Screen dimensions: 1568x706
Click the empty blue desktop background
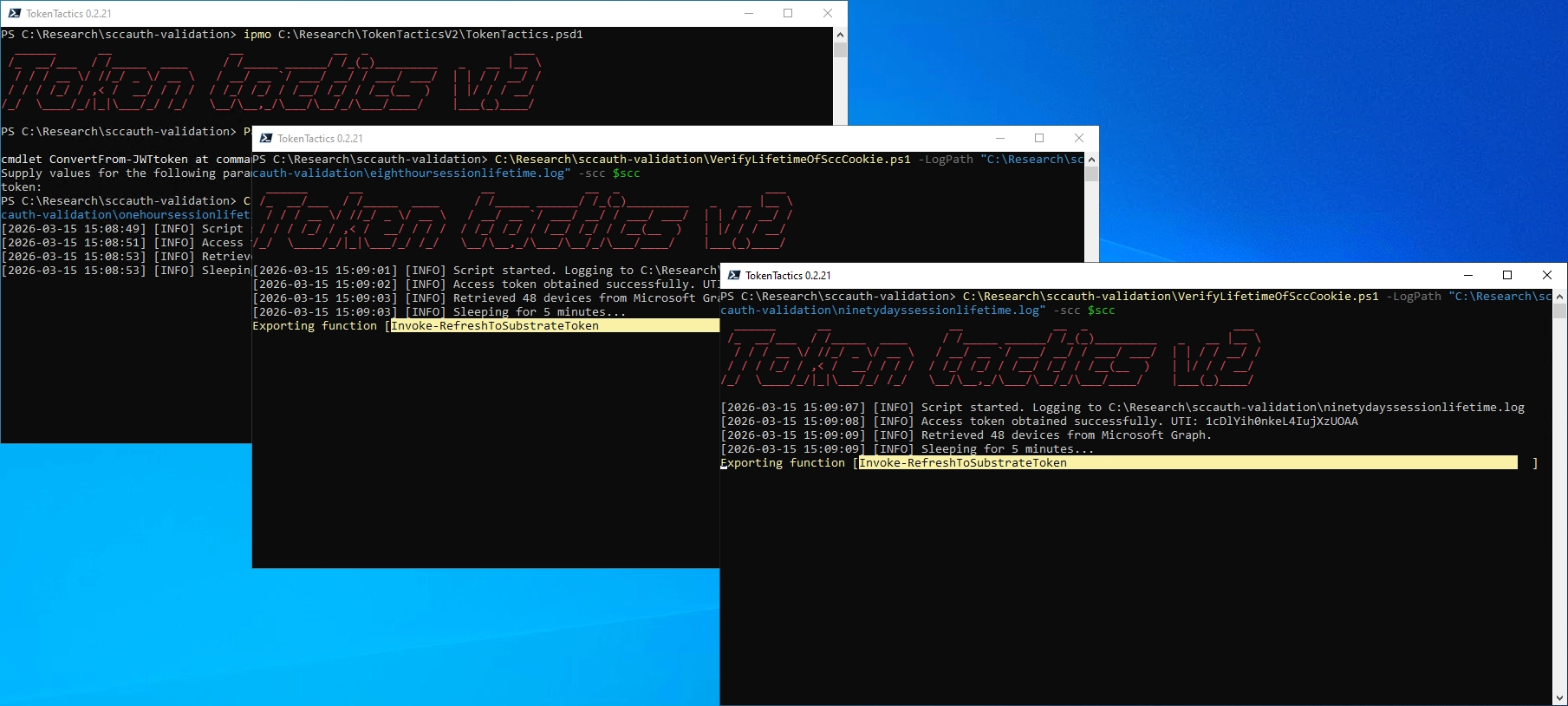pyautogui.click(x=1300, y=130)
